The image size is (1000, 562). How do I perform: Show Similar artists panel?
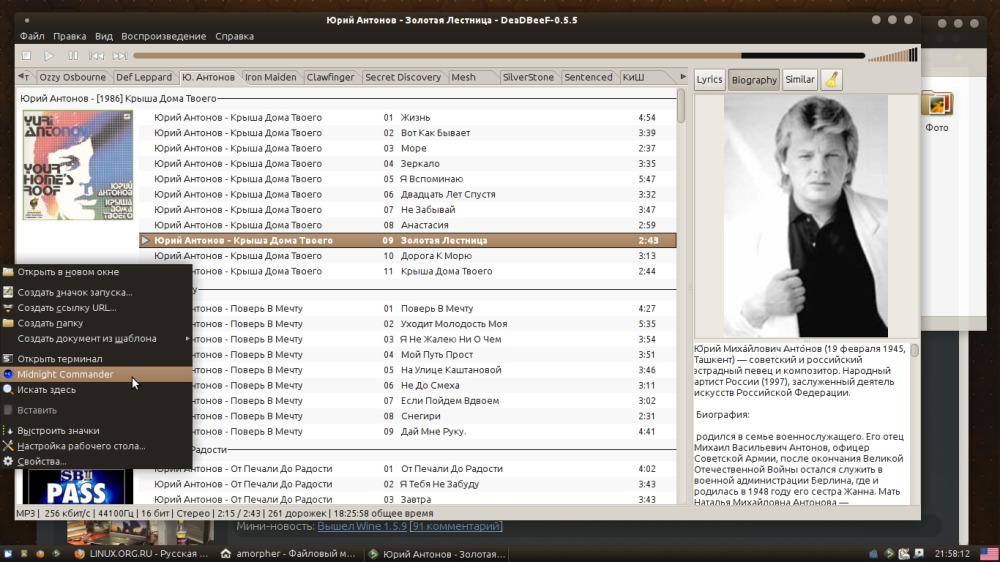(800, 80)
